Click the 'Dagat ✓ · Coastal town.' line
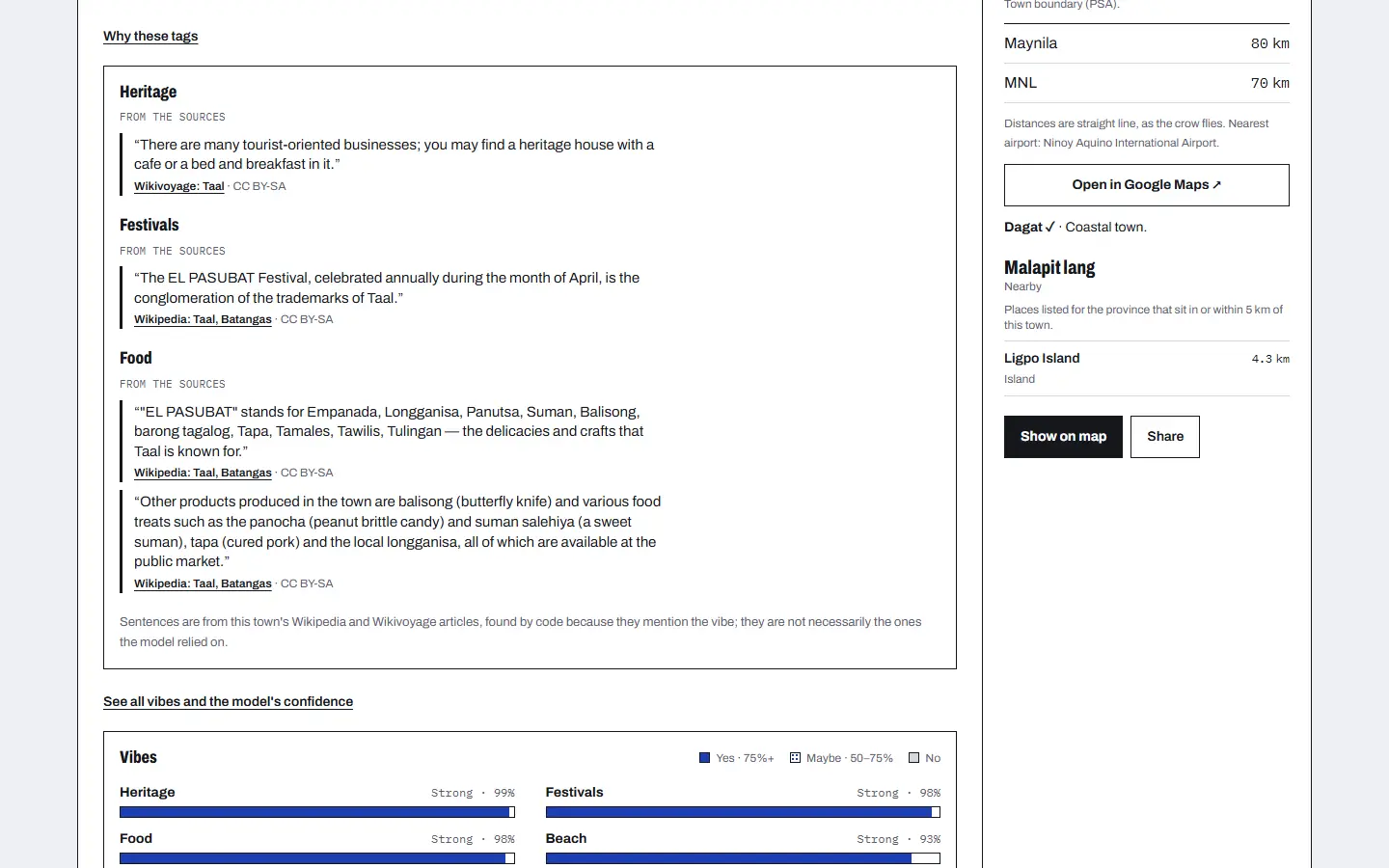The height and width of the screenshot is (868, 1389). (1076, 228)
